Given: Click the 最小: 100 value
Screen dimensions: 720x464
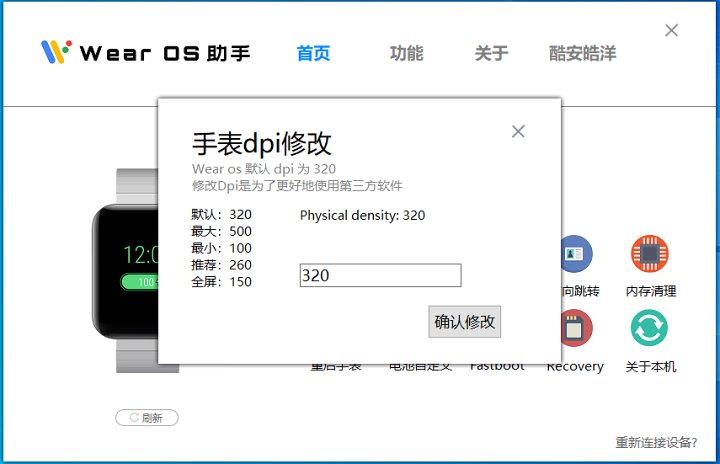Looking at the screenshot, I should coord(221,248).
